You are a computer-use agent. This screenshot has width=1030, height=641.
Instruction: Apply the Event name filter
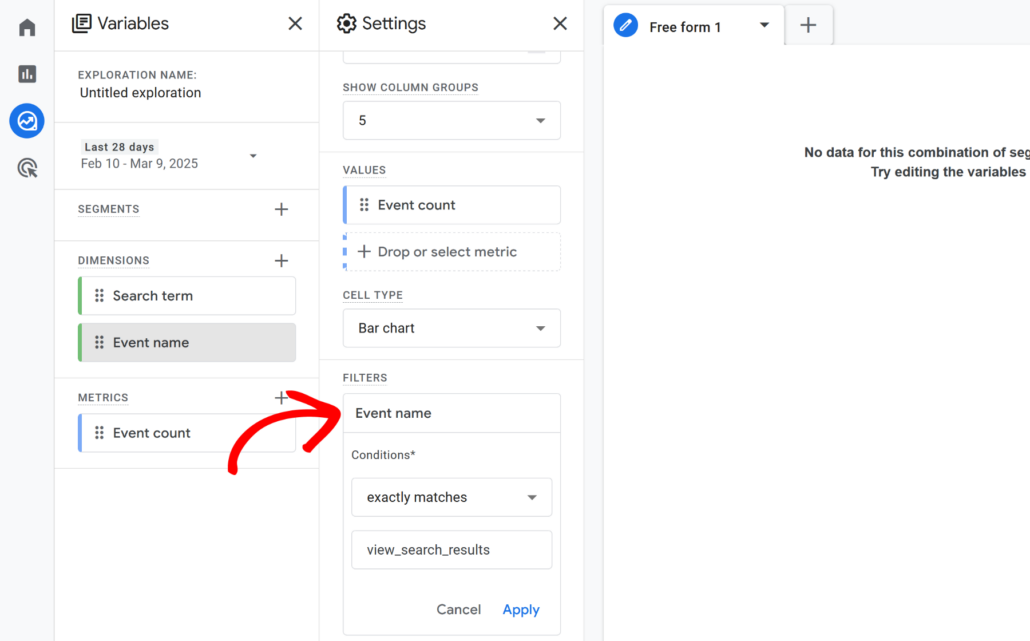point(520,609)
